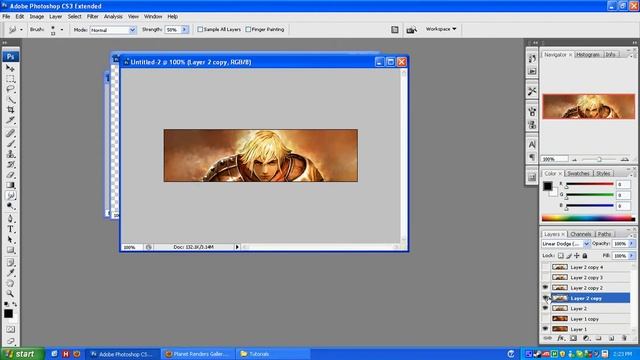The width and height of the screenshot is (640, 360).
Task: Open the layer Opacity slider arrow
Action: (632, 244)
